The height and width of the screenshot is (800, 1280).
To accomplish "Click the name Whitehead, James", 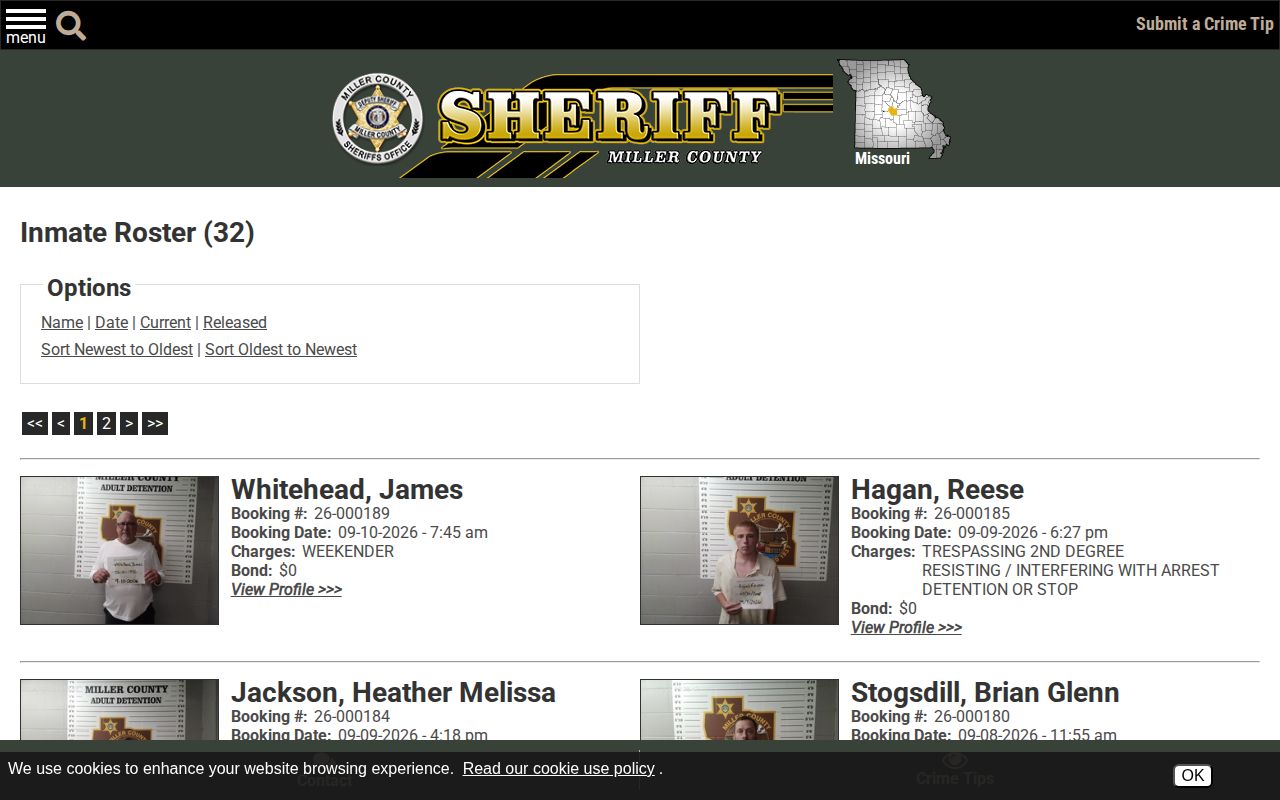I will pyautogui.click(x=347, y=489).
